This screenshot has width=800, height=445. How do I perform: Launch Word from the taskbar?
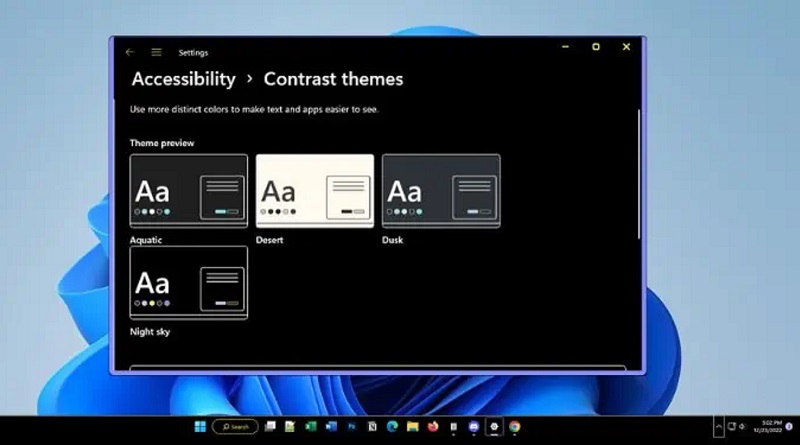[331, 427]
